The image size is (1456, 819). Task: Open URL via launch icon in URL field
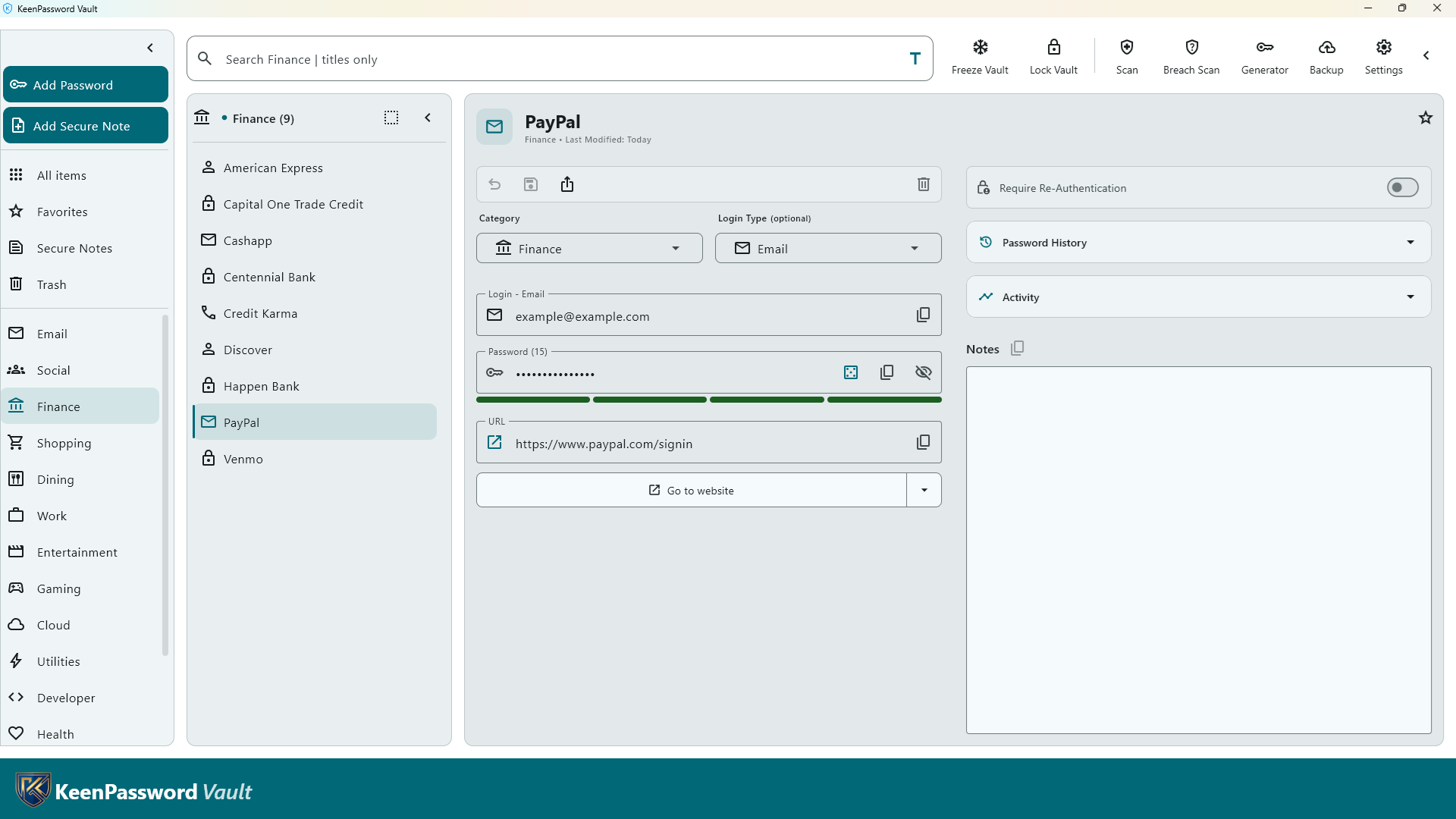pyautogui.click(x=494, y=442)
